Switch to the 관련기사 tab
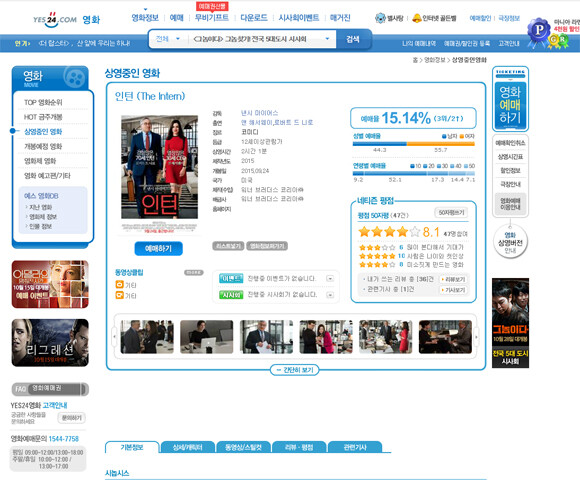 click(x=355, y=447)
